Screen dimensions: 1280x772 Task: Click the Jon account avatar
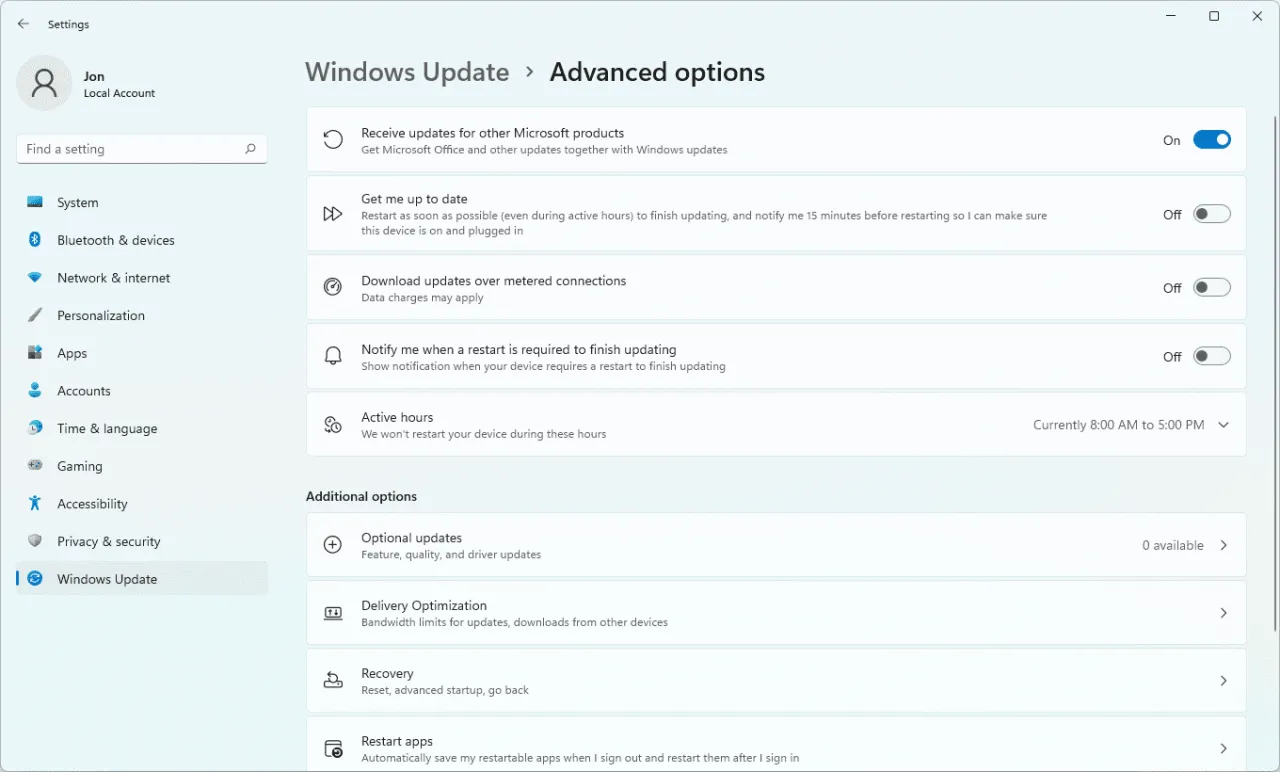point(44,83)
